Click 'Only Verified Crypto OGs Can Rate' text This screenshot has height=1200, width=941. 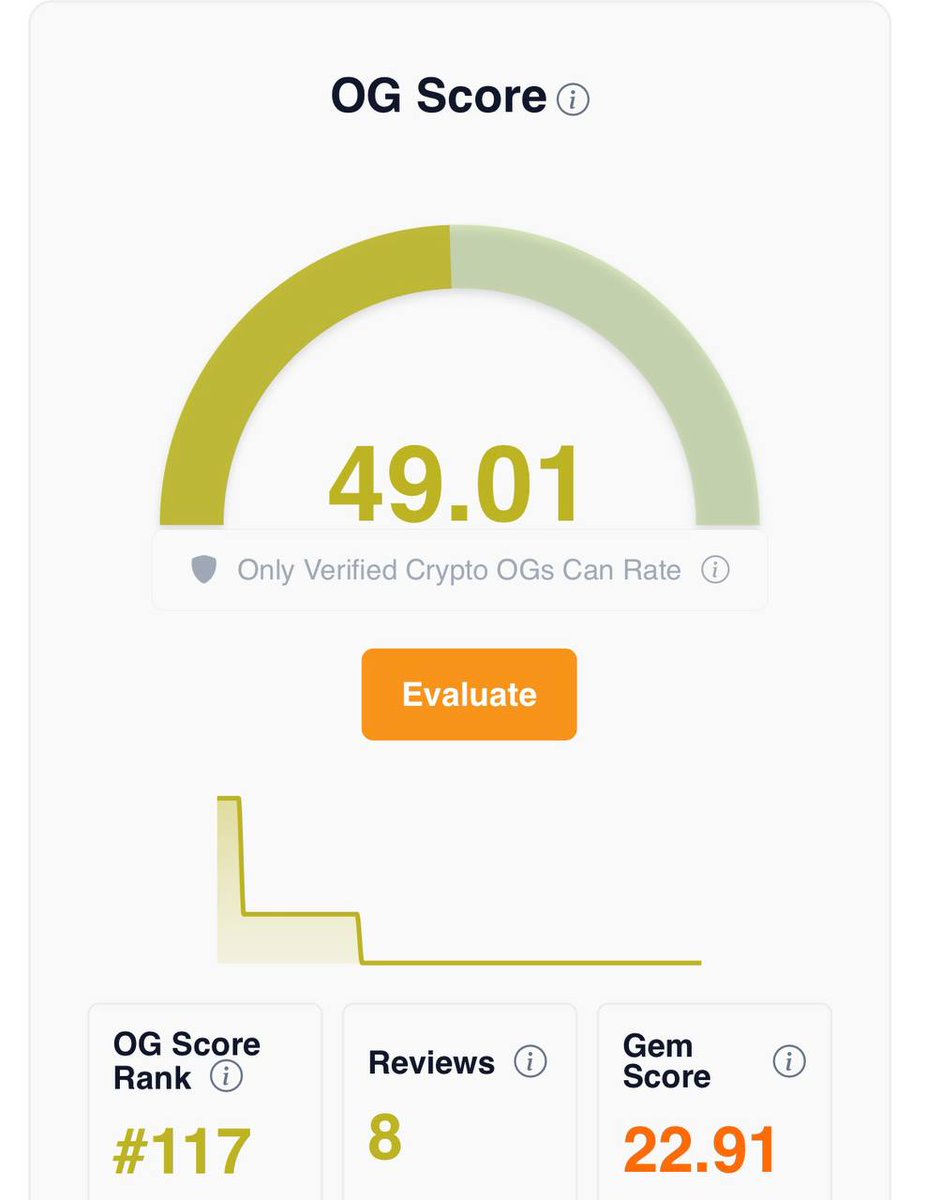[458, 570]
